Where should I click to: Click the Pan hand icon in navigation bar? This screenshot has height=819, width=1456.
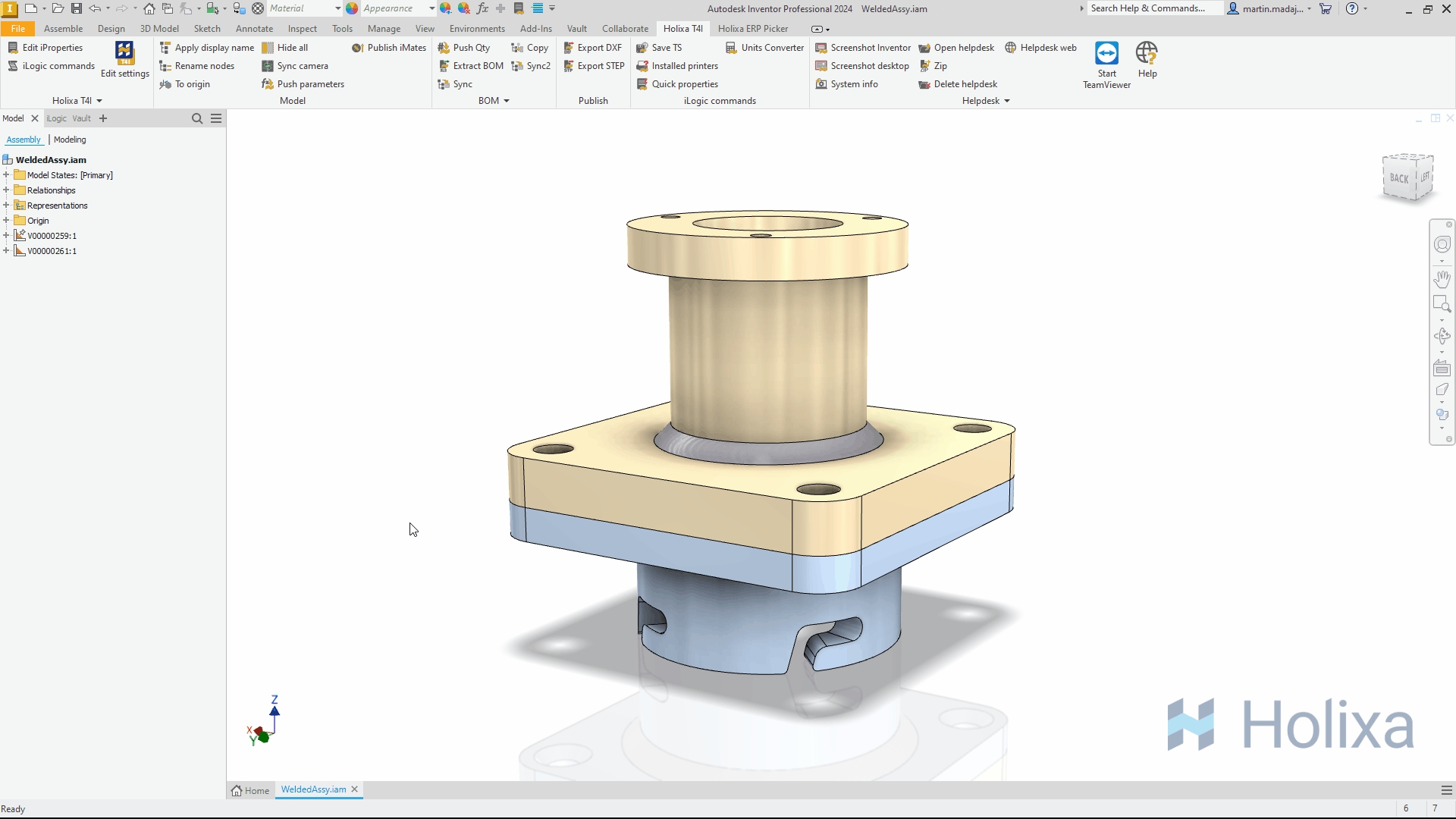pos(1442,279)
